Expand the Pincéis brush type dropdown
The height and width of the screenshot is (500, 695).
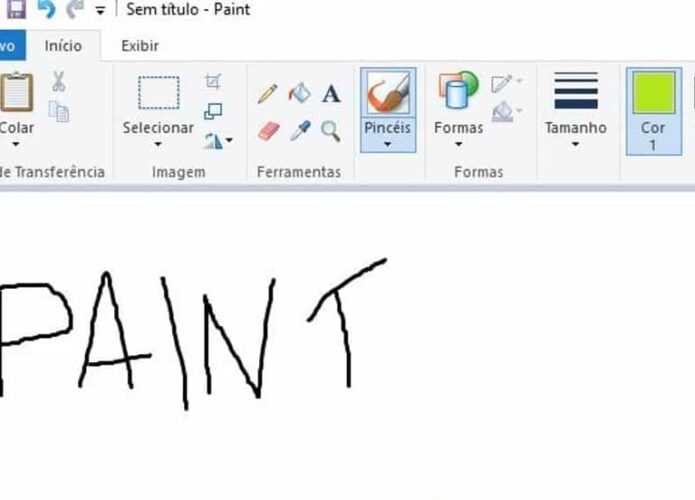(x=388, y=145)
